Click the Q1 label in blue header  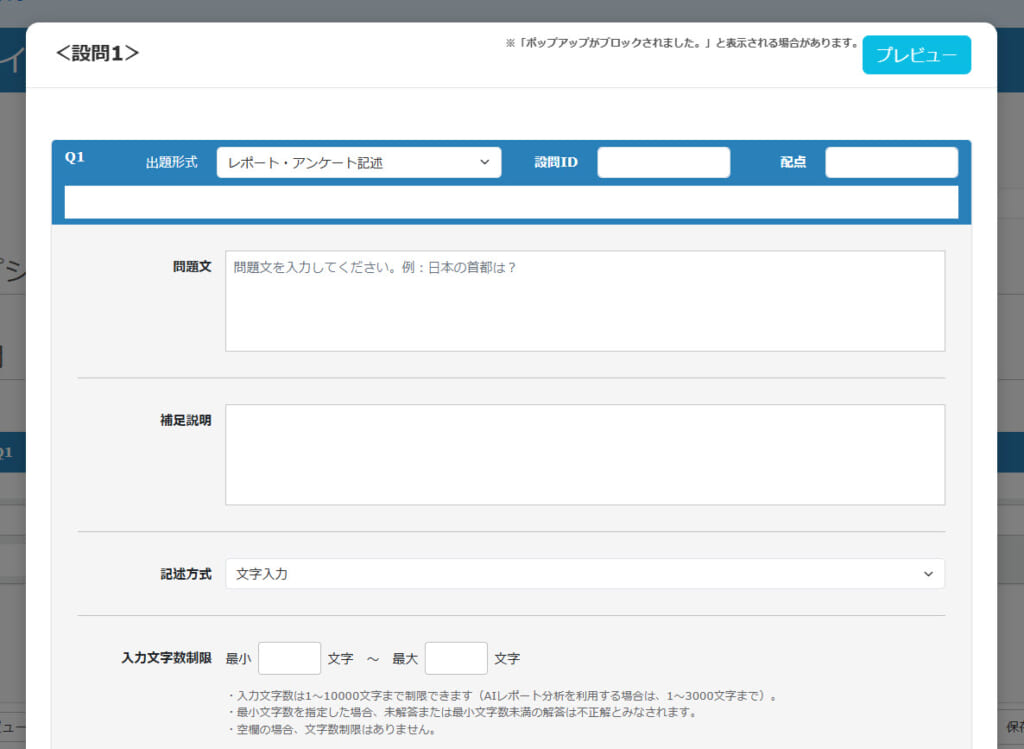[75, 158]
